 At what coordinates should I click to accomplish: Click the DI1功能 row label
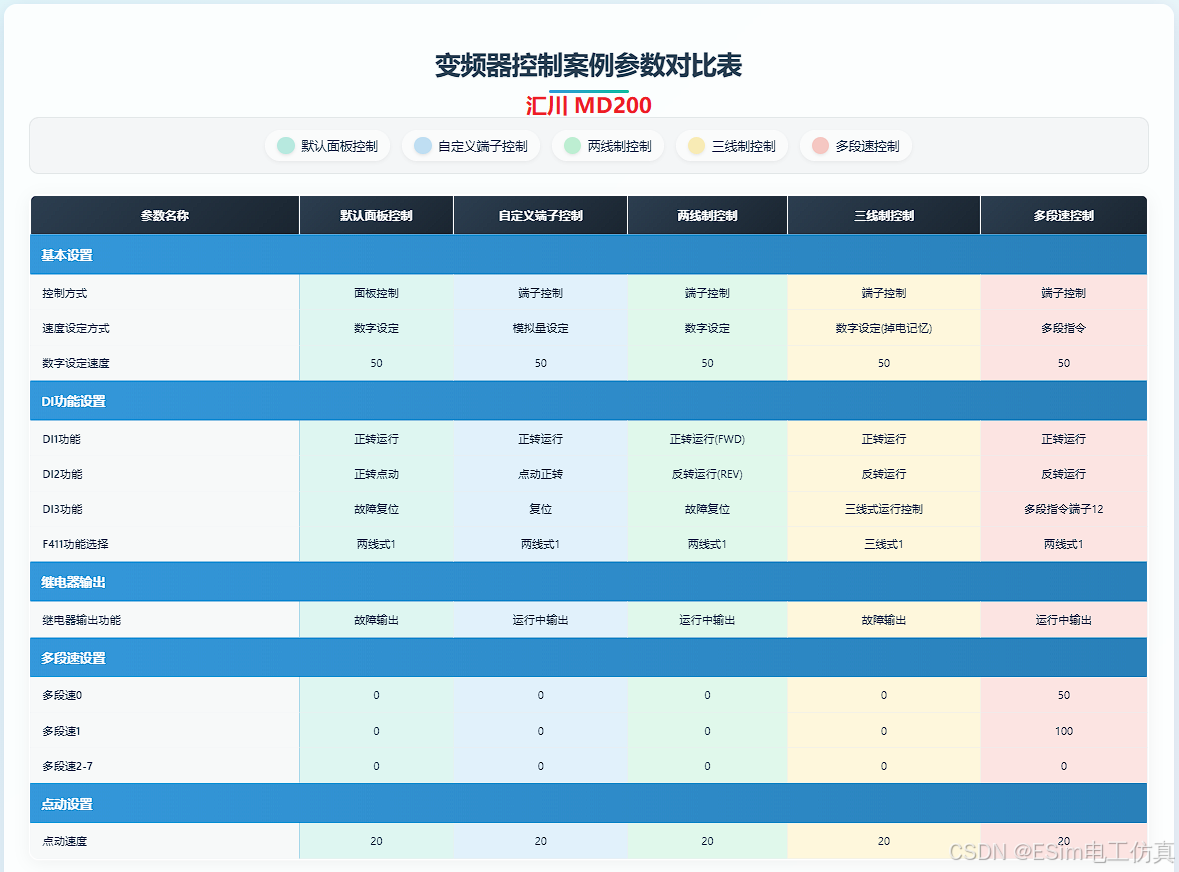[62, 439]
